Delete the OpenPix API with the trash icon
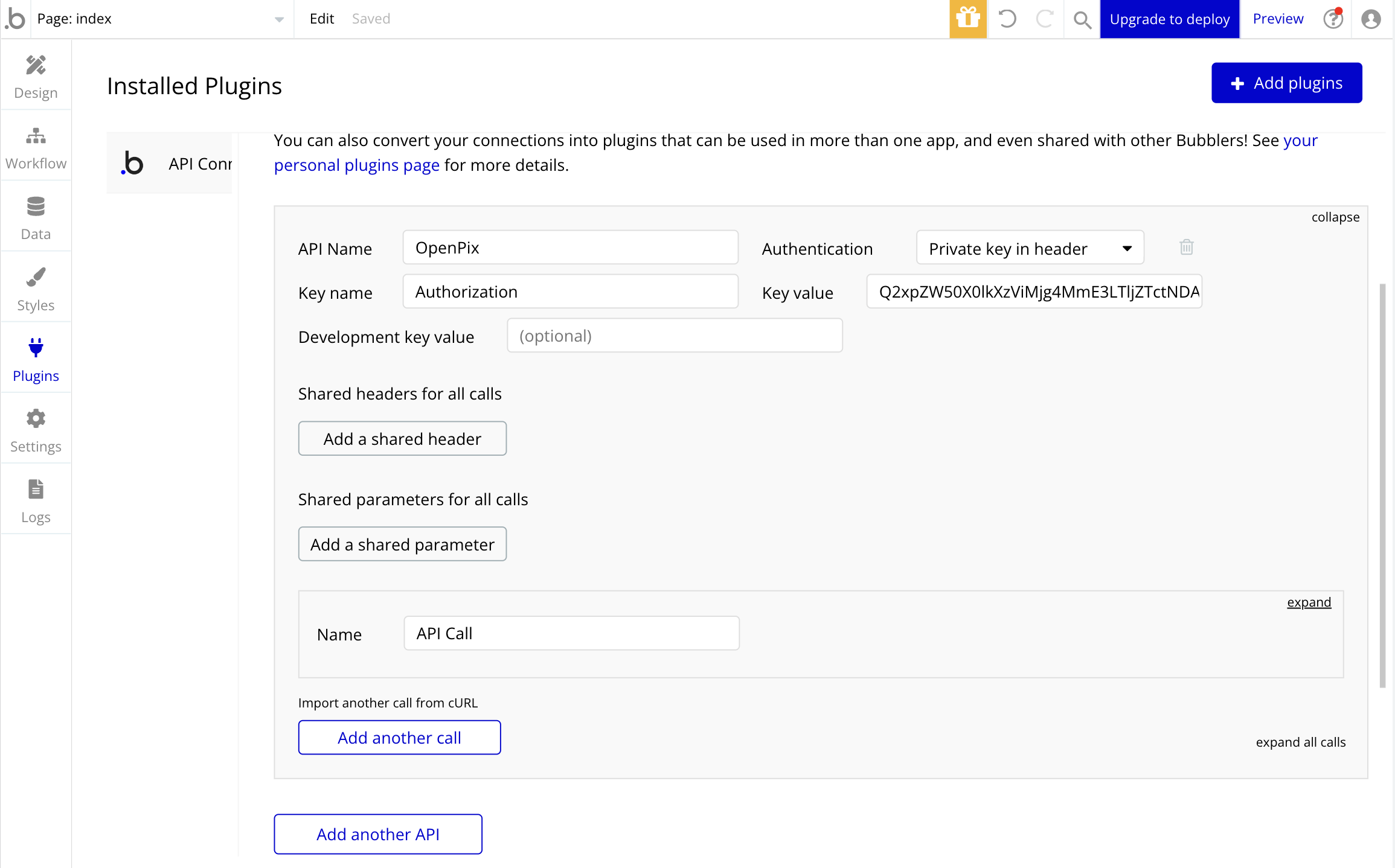The image size is (1395, 868). [1185, 247]
